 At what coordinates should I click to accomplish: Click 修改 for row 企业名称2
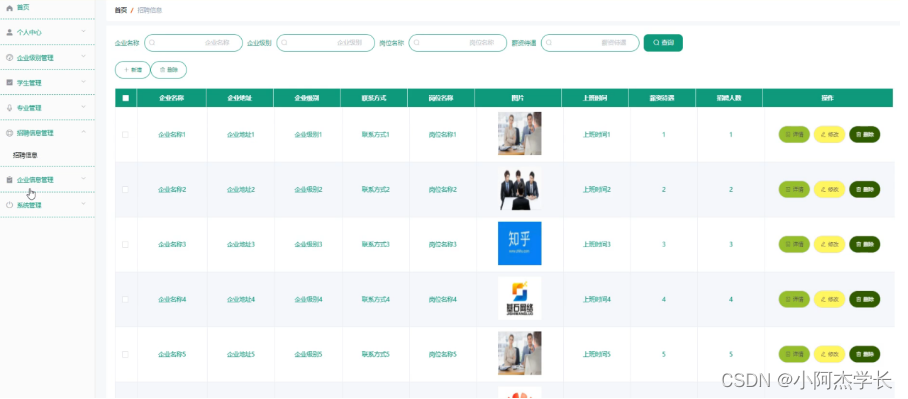pos(829,189)
